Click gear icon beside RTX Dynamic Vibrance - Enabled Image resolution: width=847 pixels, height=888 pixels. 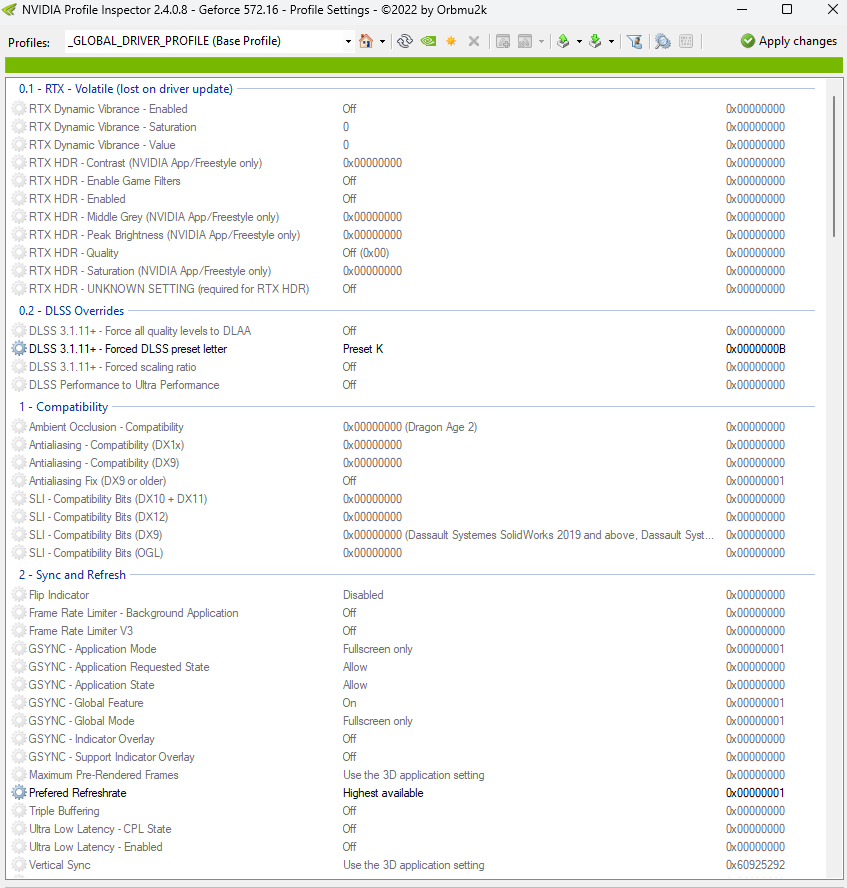point(19,109)
